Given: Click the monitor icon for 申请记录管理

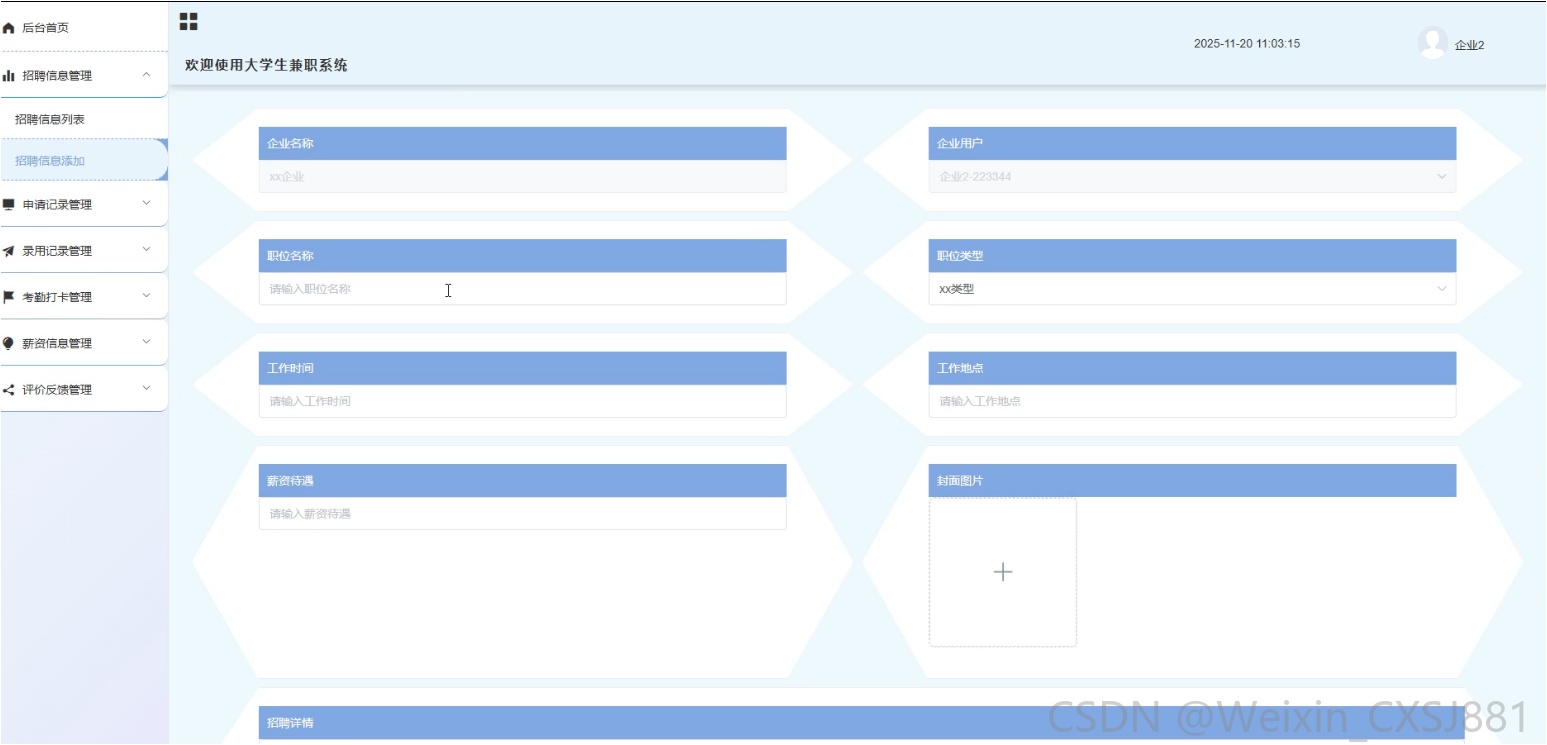Looking at the screenshot, I should point(9,205).
